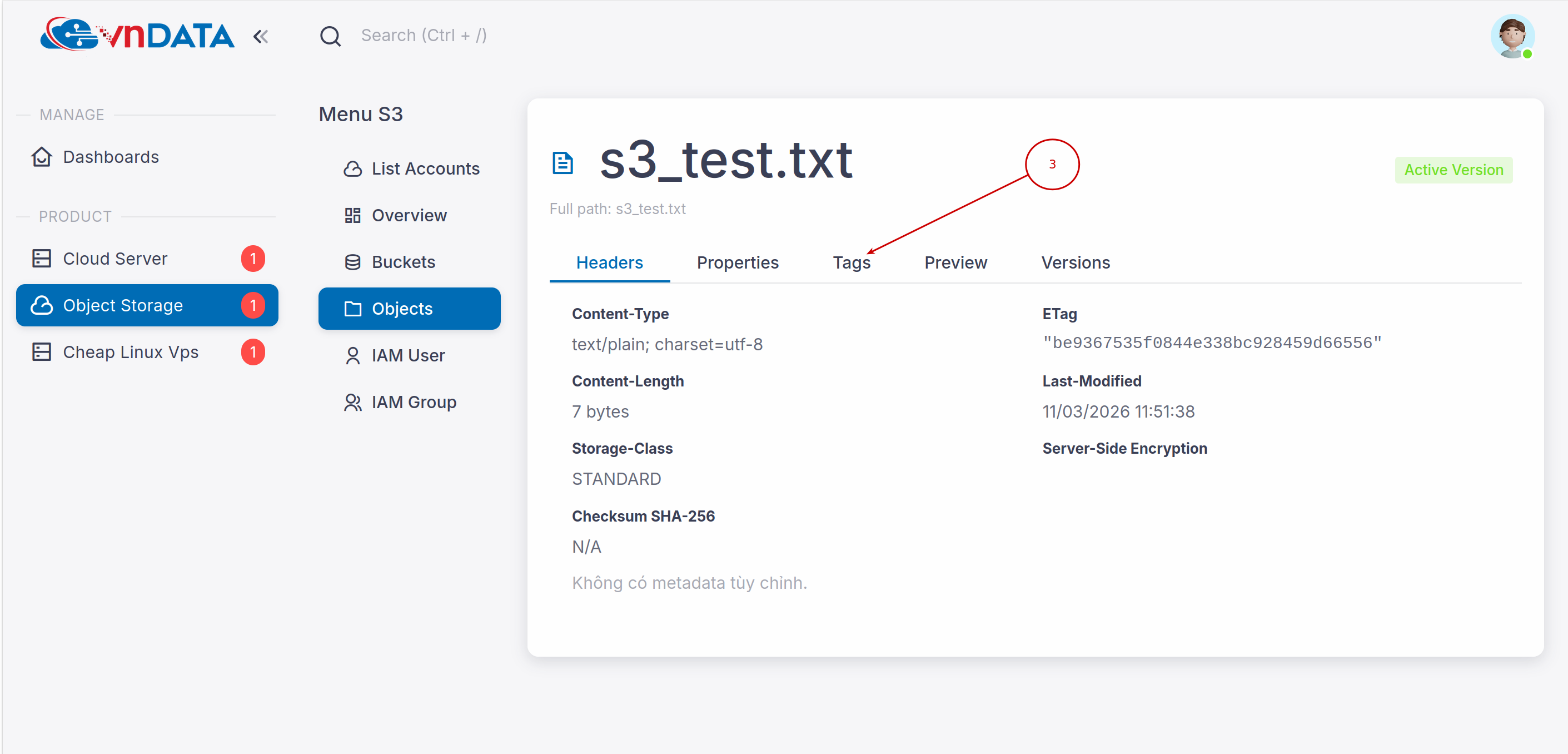Open Dashboards from sidebar

111,157
